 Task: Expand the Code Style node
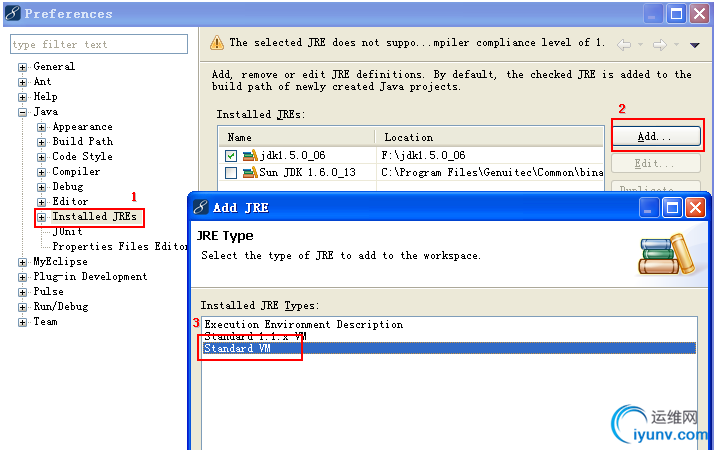tap(41, 157)
